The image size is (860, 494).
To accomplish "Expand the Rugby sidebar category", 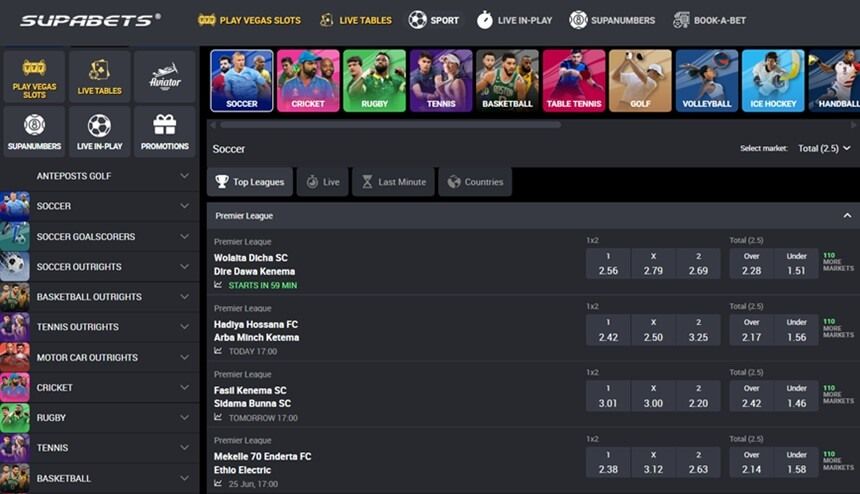I will (x=99, y=418).
